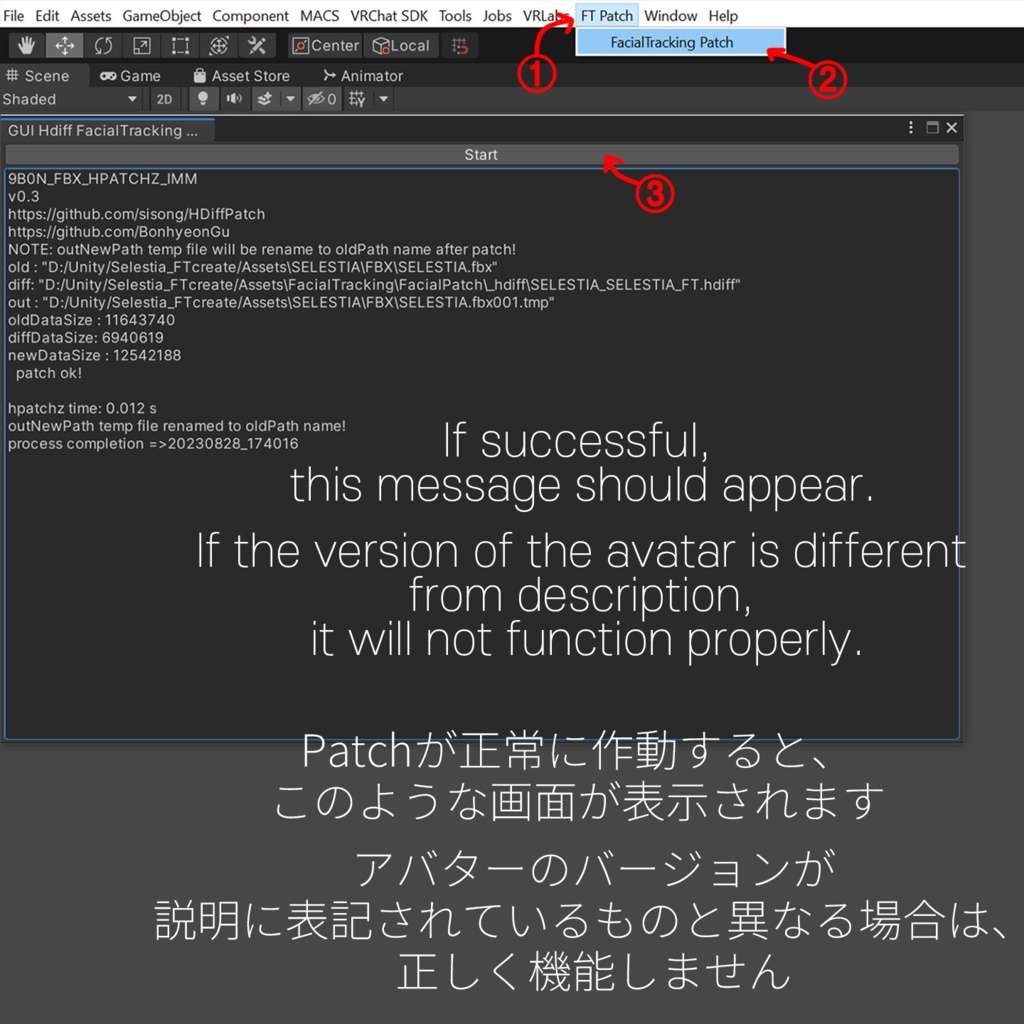
Task: Open the Shaded draw mode dropdown
Action: pos(70,98)
